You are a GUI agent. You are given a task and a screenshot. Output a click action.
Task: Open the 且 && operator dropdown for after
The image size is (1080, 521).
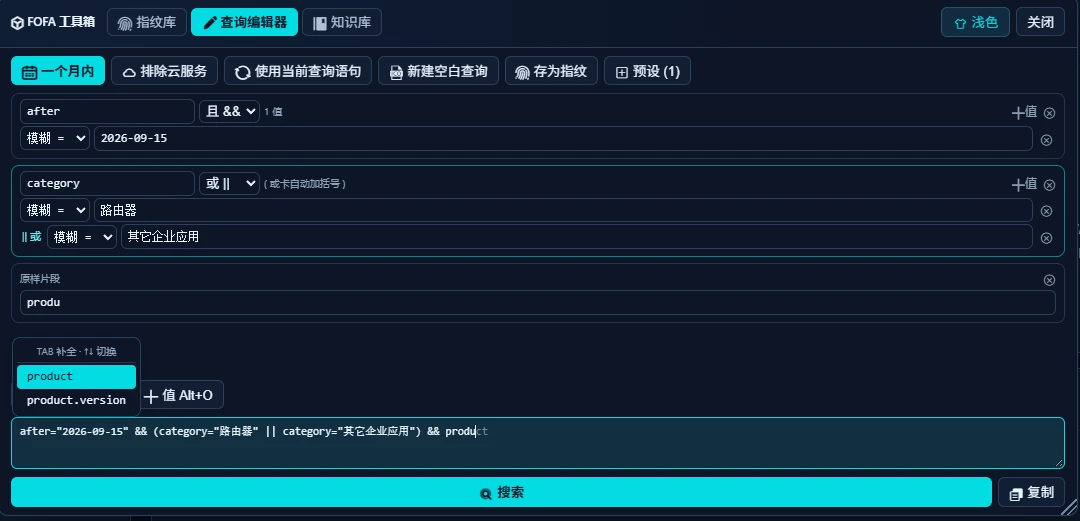tap(229, 111)
